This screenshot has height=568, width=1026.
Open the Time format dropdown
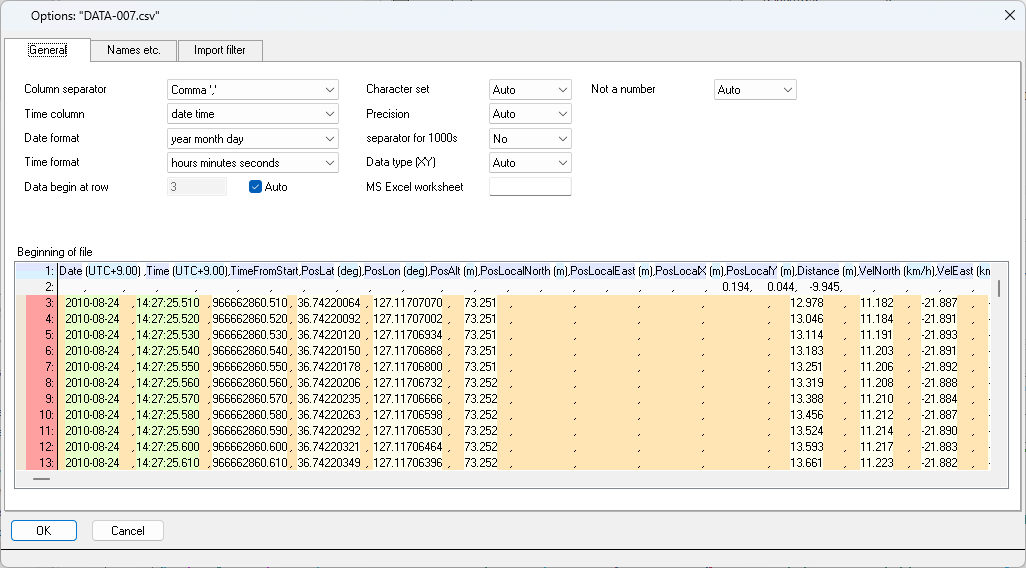(253, 163)
